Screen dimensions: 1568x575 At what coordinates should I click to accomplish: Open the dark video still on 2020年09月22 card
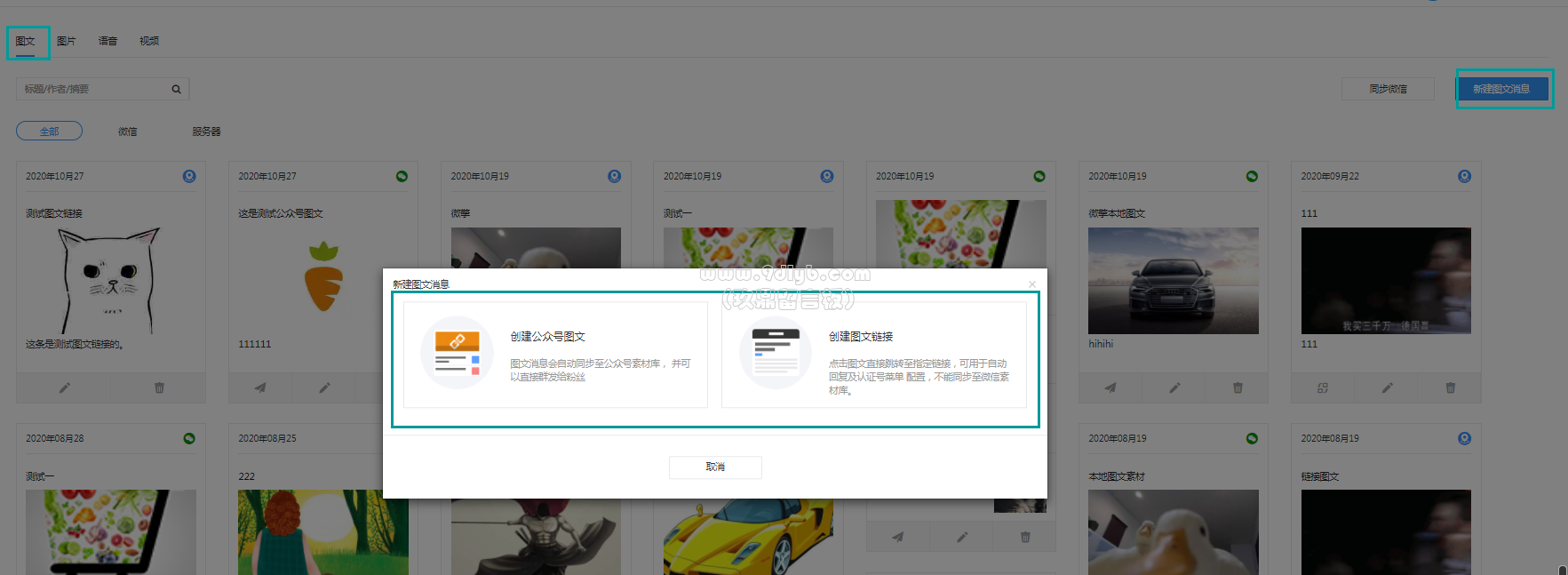pos(1386,281)
